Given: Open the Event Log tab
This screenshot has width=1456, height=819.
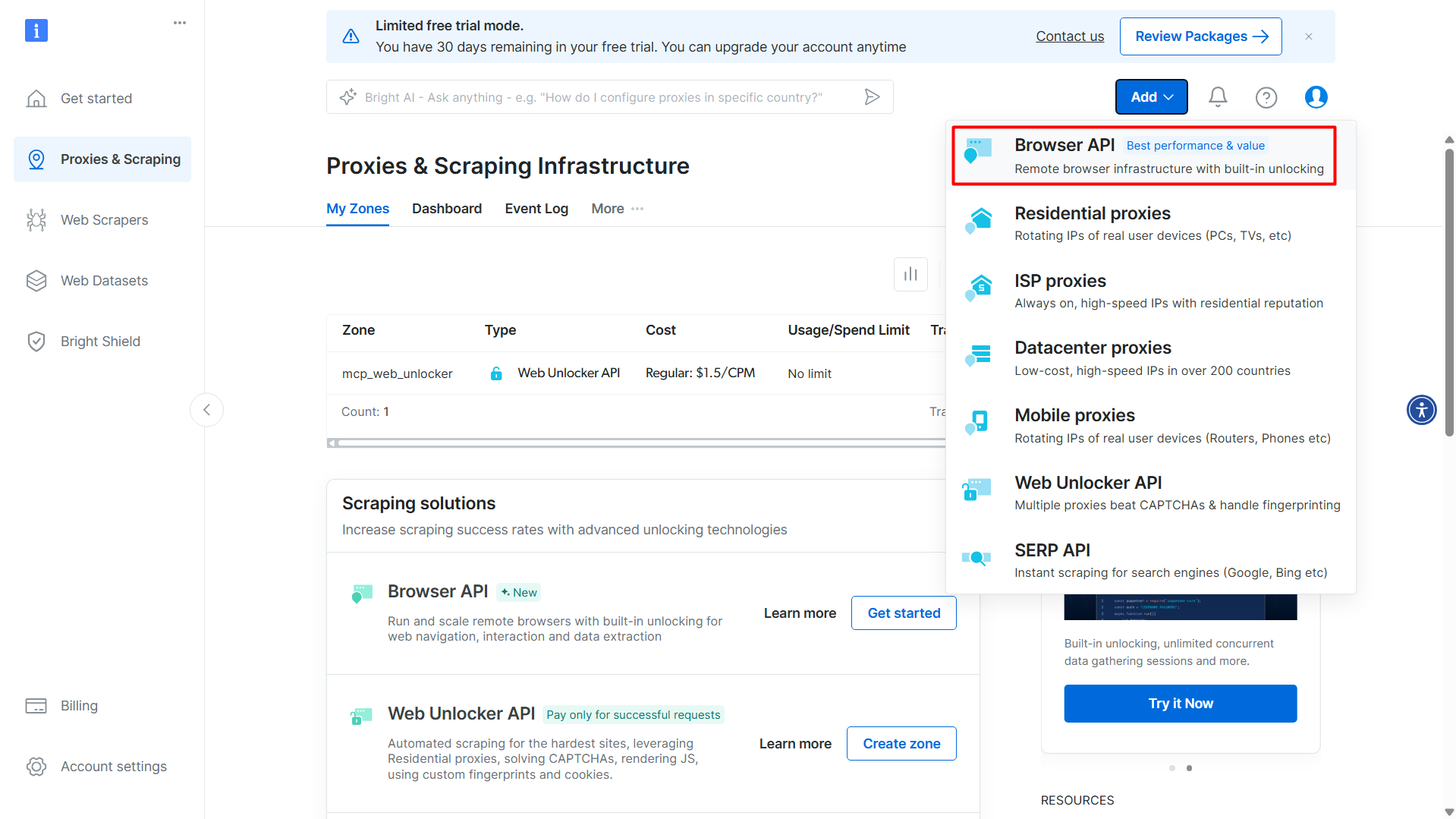Looking at the screenshot, I should click(536, 209).
